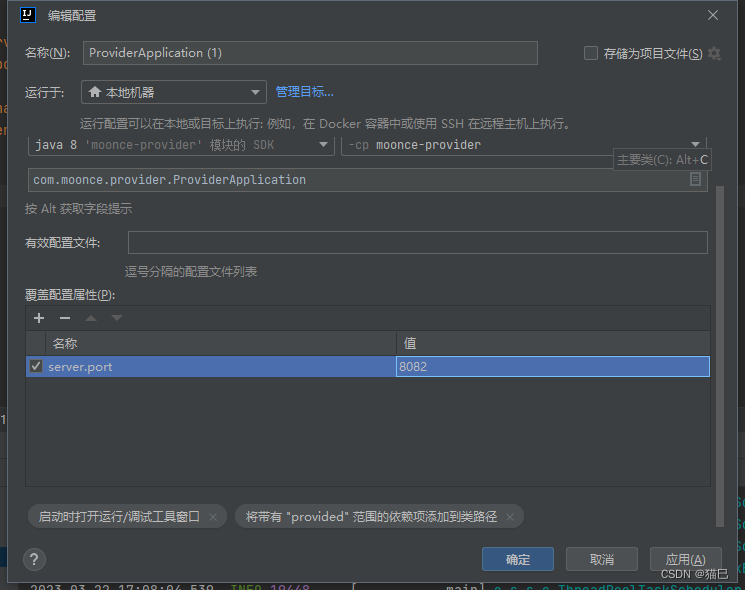
Task: Toggle the store as project file checkbox
Action: (x=591, y=53)
